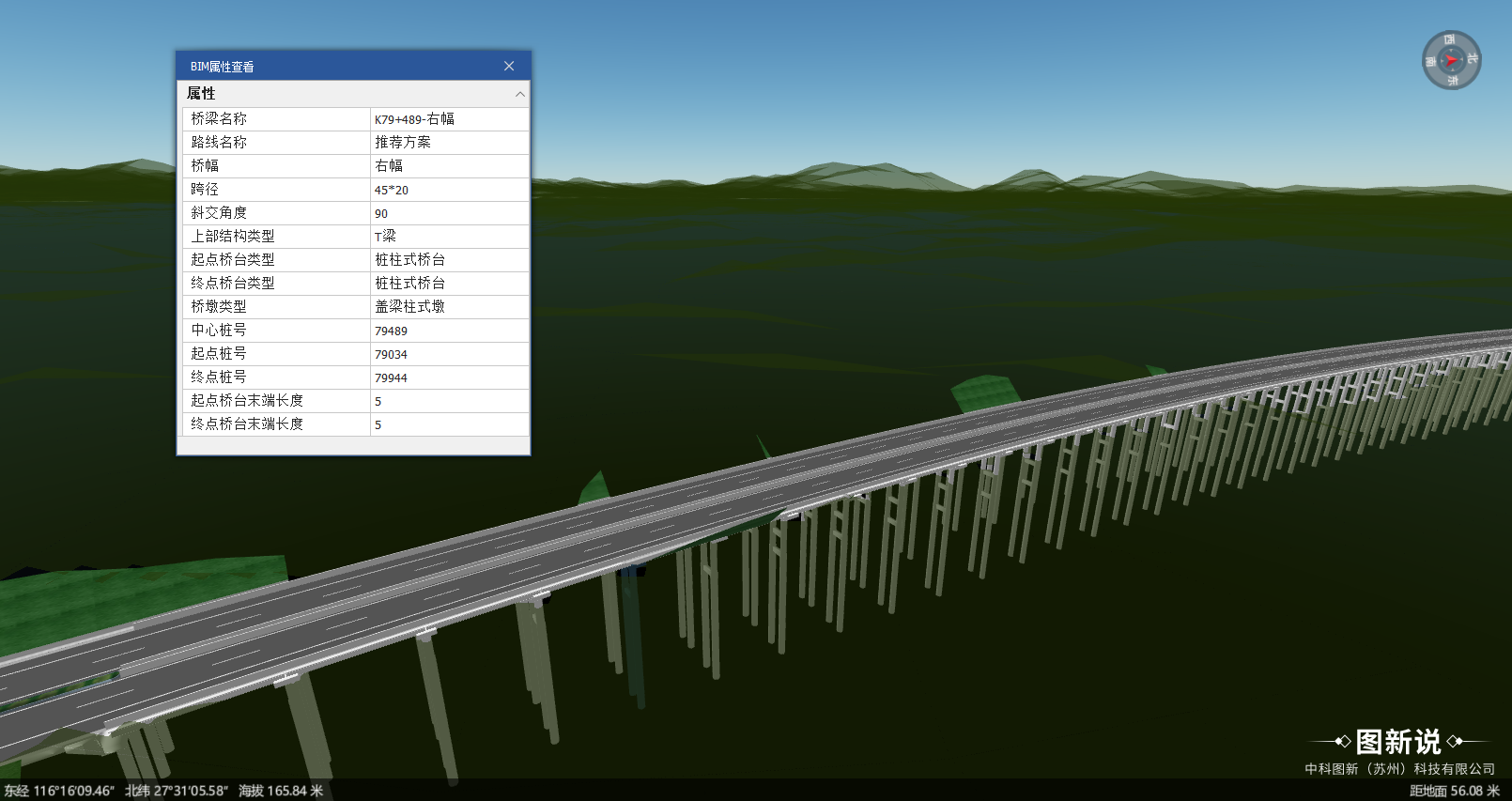Select the 终点桥台末端长度 label cell
The image size is (1512, 801).
tap(276, 424)
